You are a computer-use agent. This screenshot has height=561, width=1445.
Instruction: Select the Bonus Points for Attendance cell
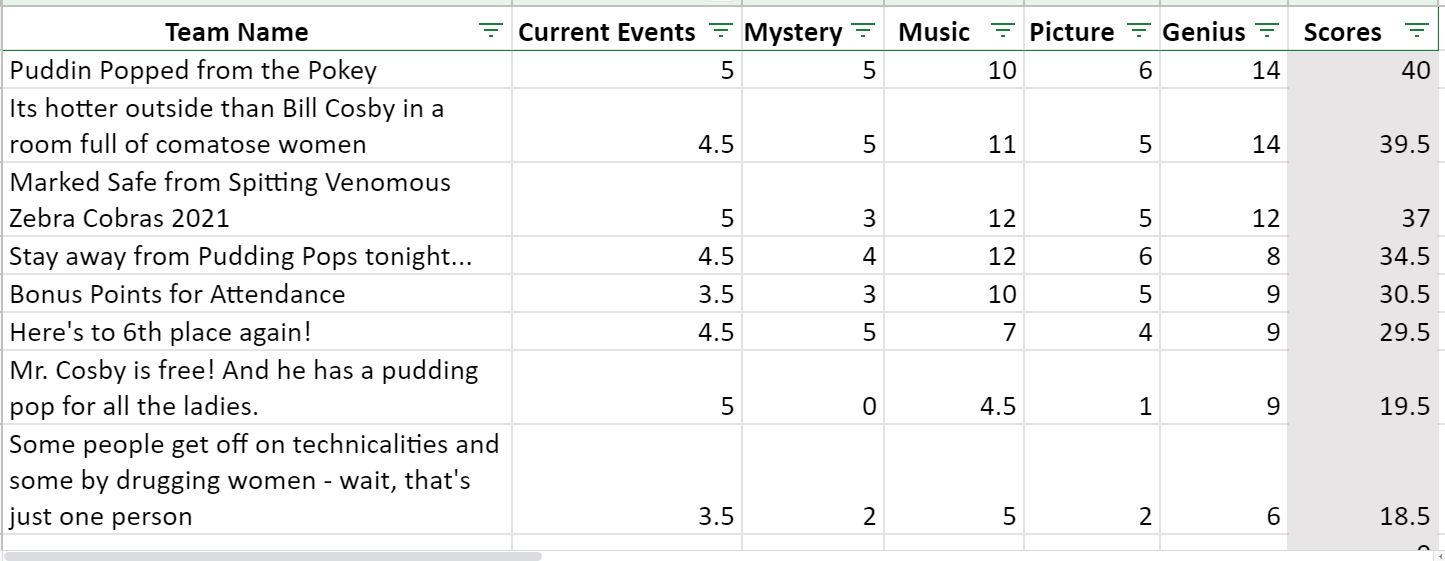coord(257,294)
